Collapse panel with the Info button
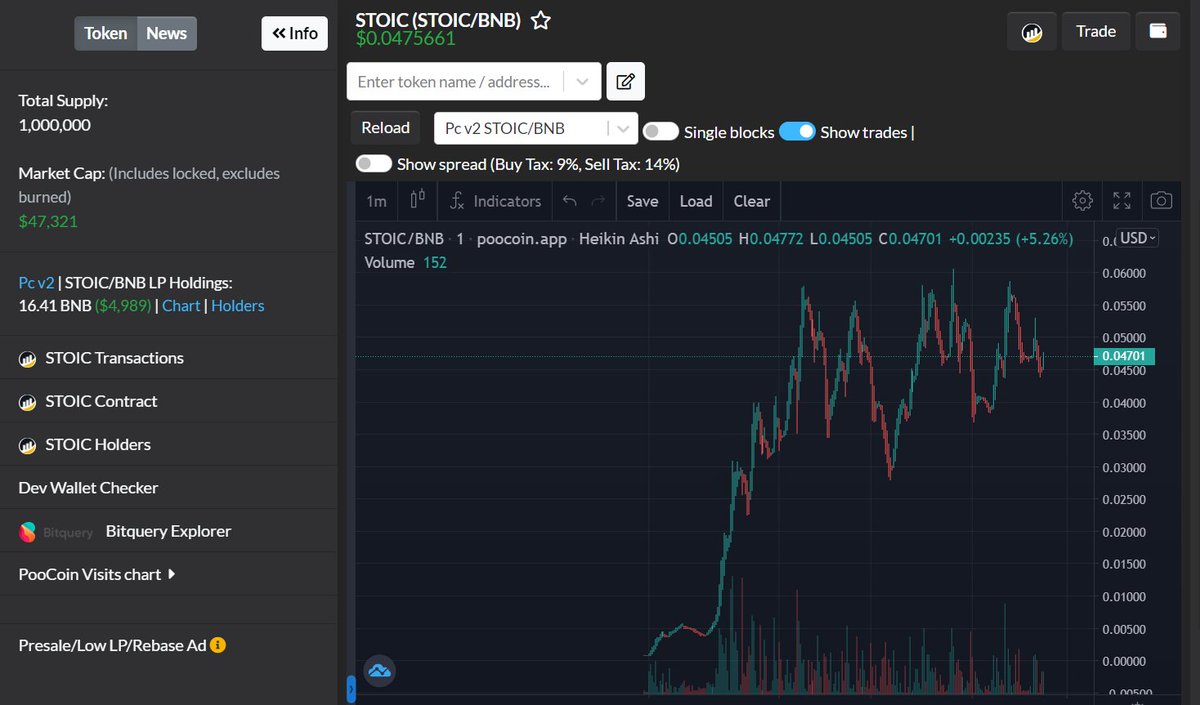The height and width of the screenshot is (705, 1200). (x=295, y=33)
